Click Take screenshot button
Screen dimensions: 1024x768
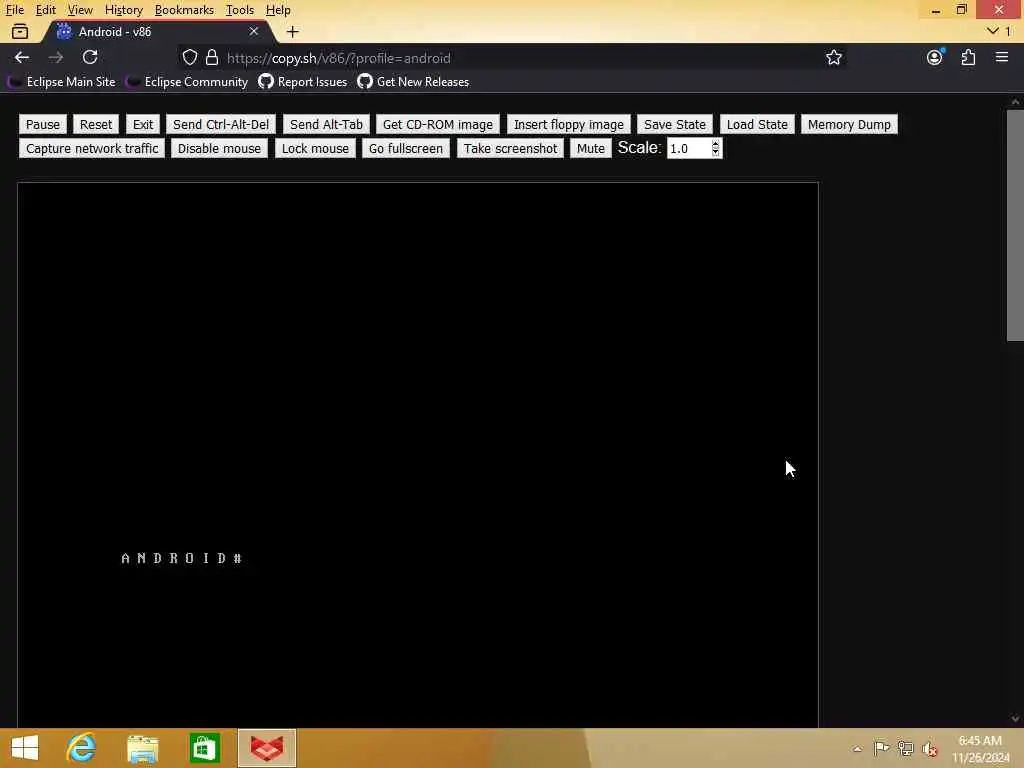pyautogui.click(x=511, y=148)
